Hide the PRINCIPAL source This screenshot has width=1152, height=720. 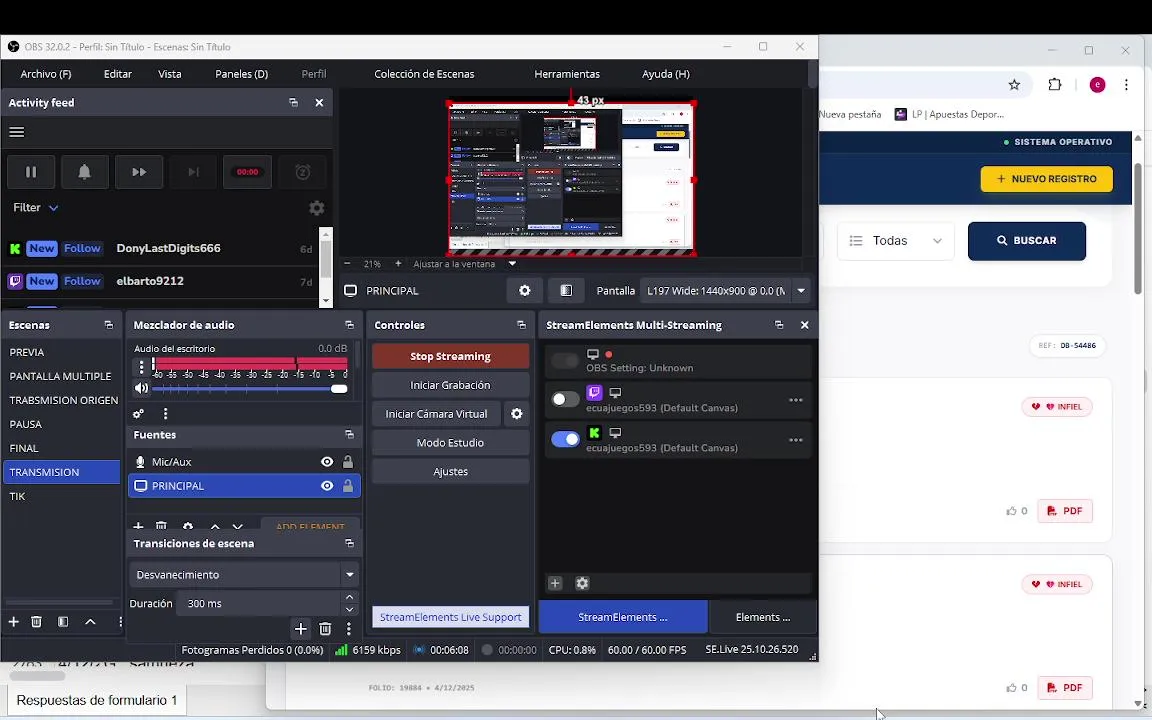pyautogui.click(x=327, y=486)
